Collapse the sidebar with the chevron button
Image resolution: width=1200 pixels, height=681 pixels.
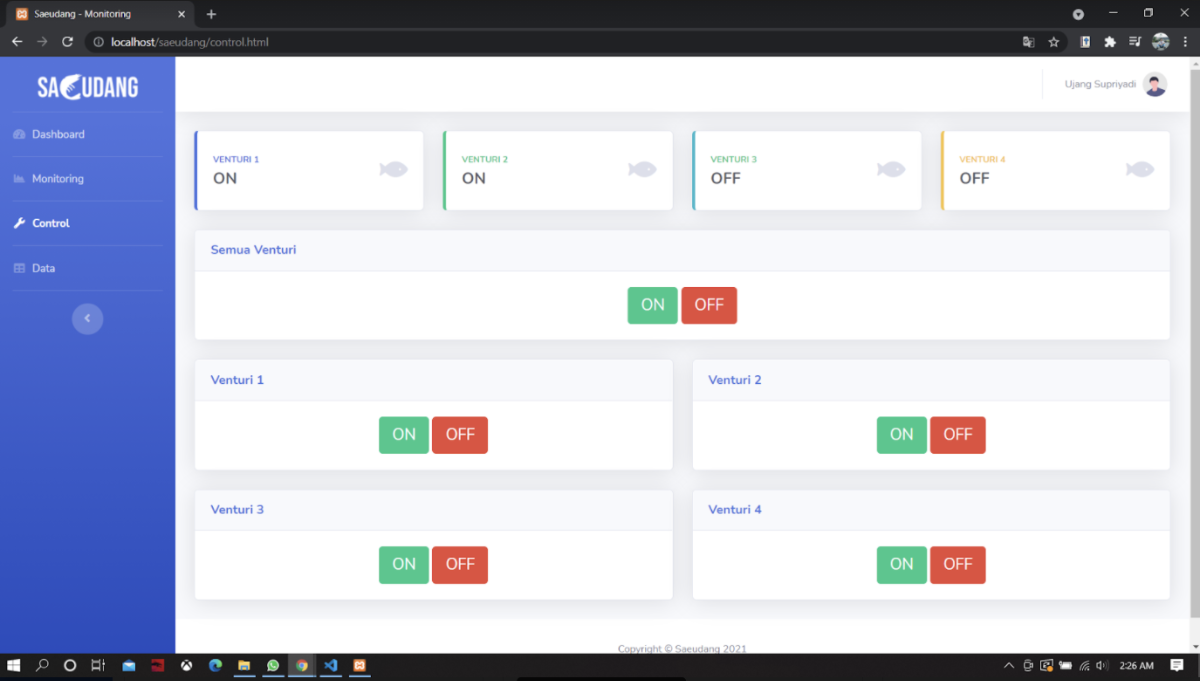pos(87,318)
